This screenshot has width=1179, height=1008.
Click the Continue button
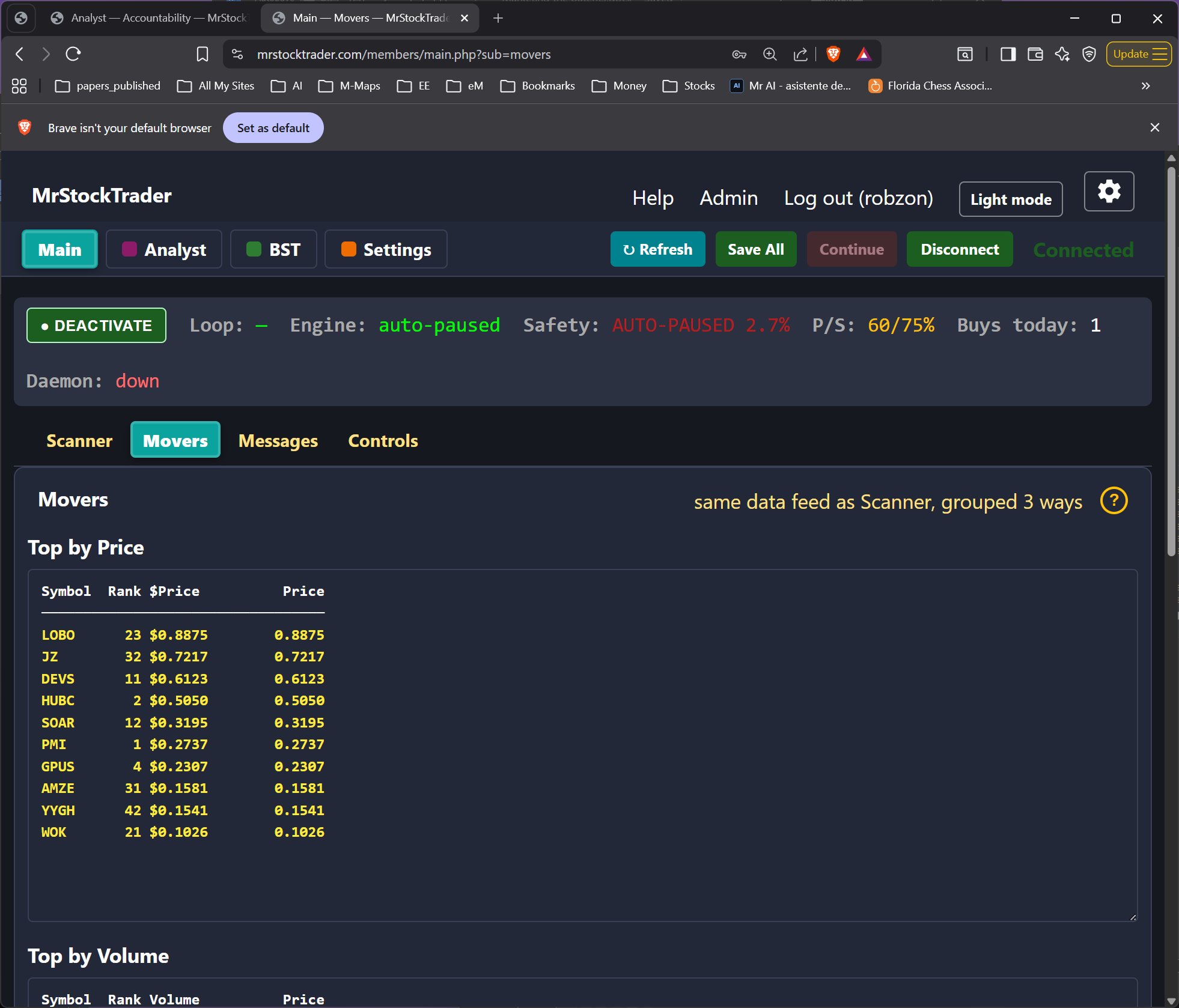pyautogui.click(x=851, y=249)
